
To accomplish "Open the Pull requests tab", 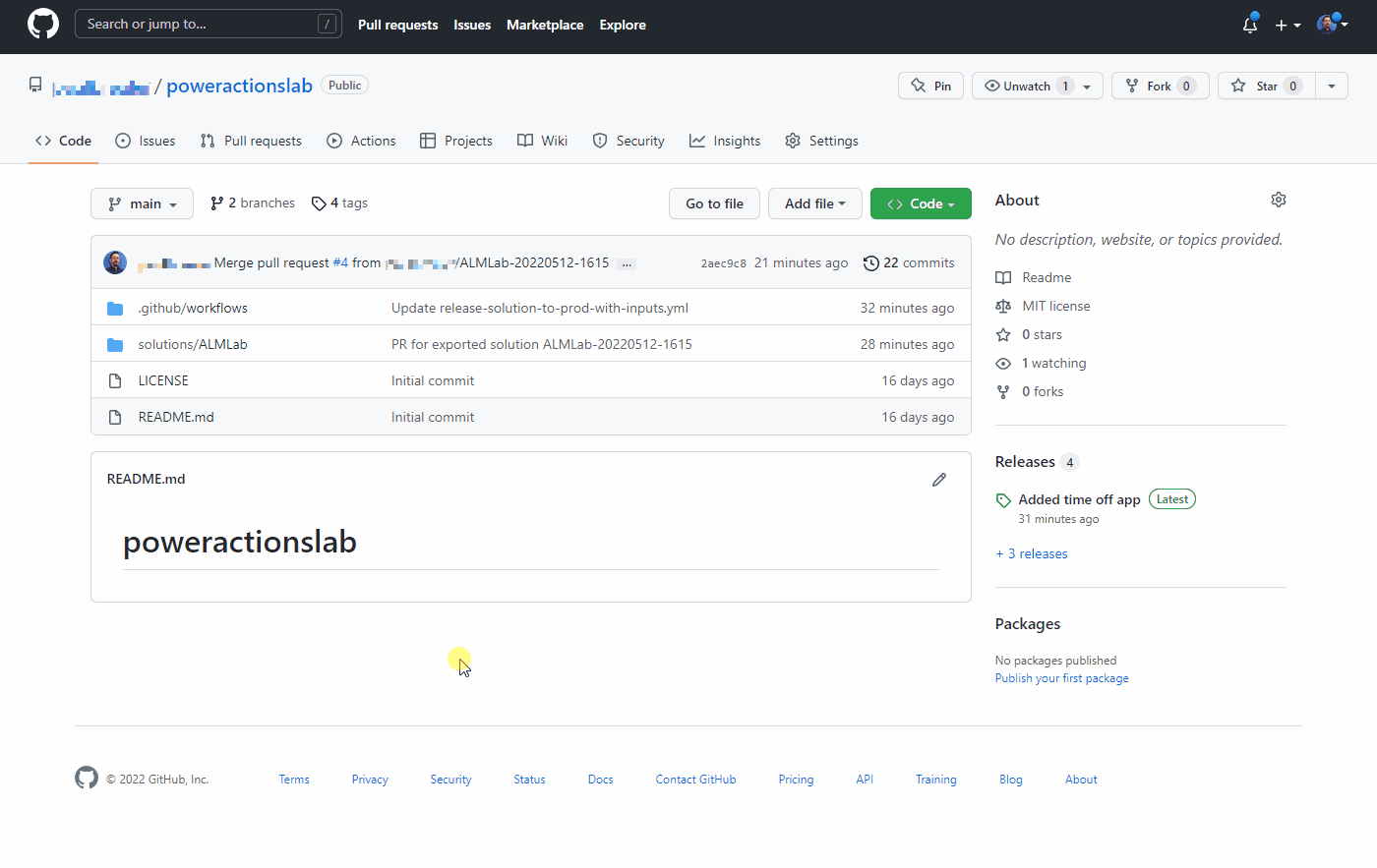I will [250, 141].
